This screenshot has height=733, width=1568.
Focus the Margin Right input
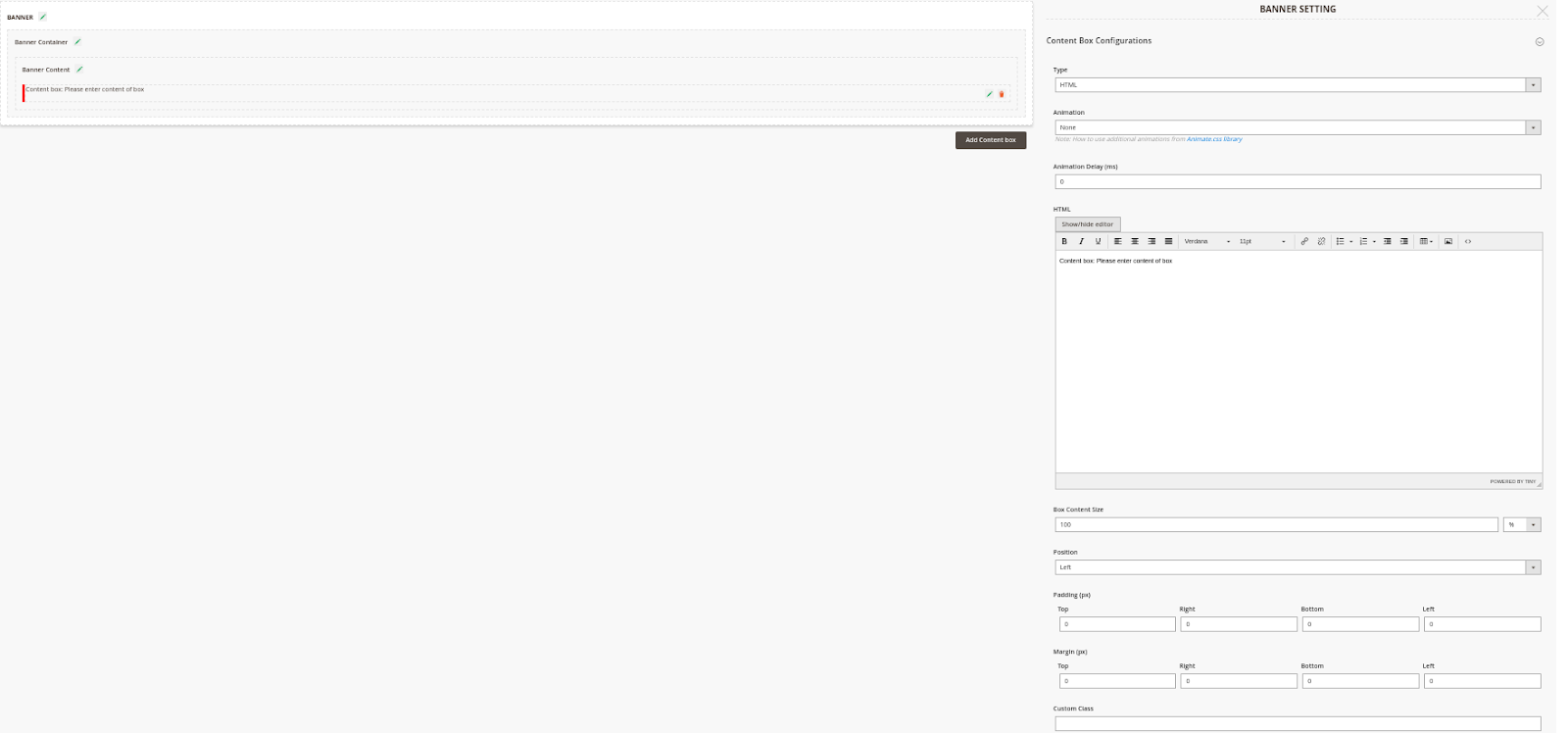[1239, 681]
